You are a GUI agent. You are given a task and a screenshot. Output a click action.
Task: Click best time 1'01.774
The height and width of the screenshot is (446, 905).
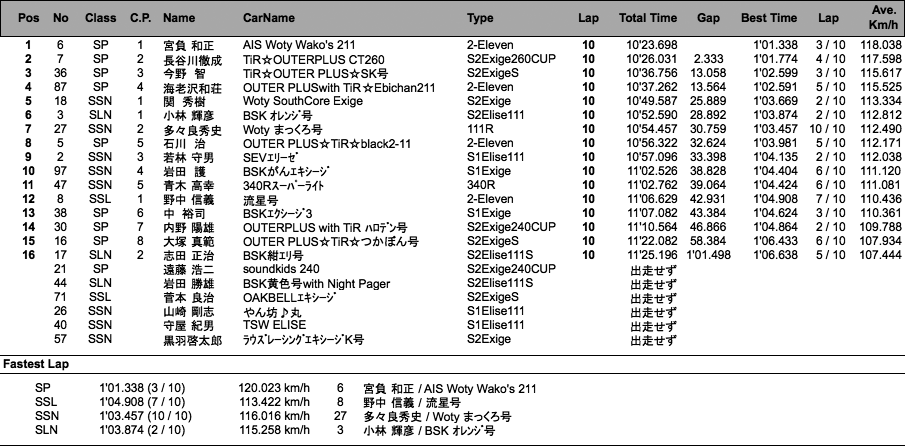(x=775, y=59)
